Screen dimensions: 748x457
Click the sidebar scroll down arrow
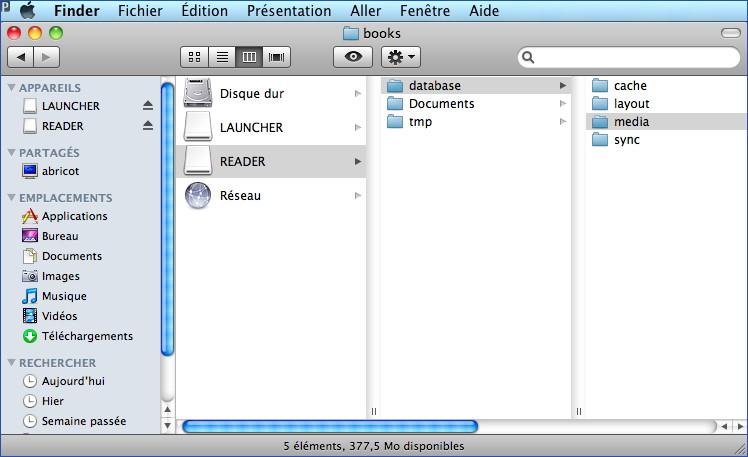click(x=167, y=425)
